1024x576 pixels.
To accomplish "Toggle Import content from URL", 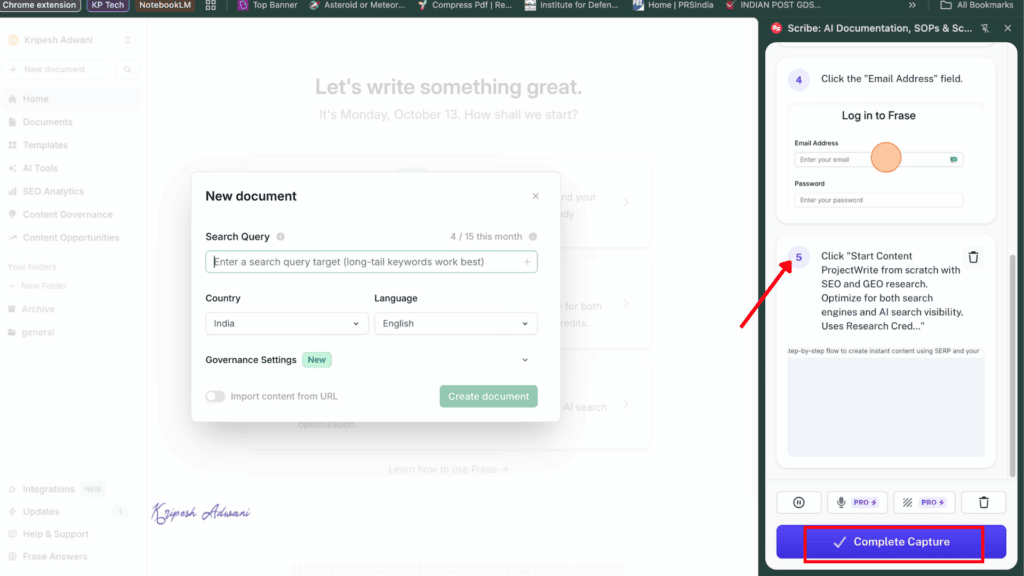I will coord(215,396).
